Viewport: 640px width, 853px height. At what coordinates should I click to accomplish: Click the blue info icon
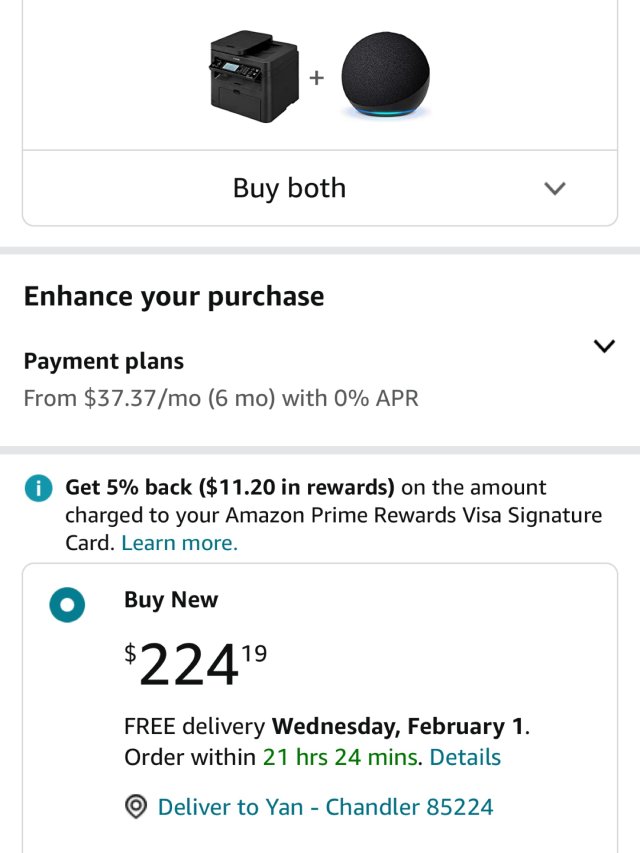tap(38, 489)
